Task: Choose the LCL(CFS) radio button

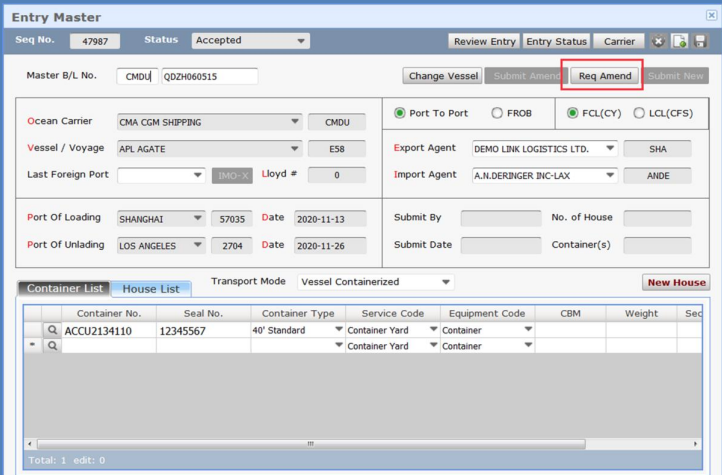Action: tap(639, 113)
